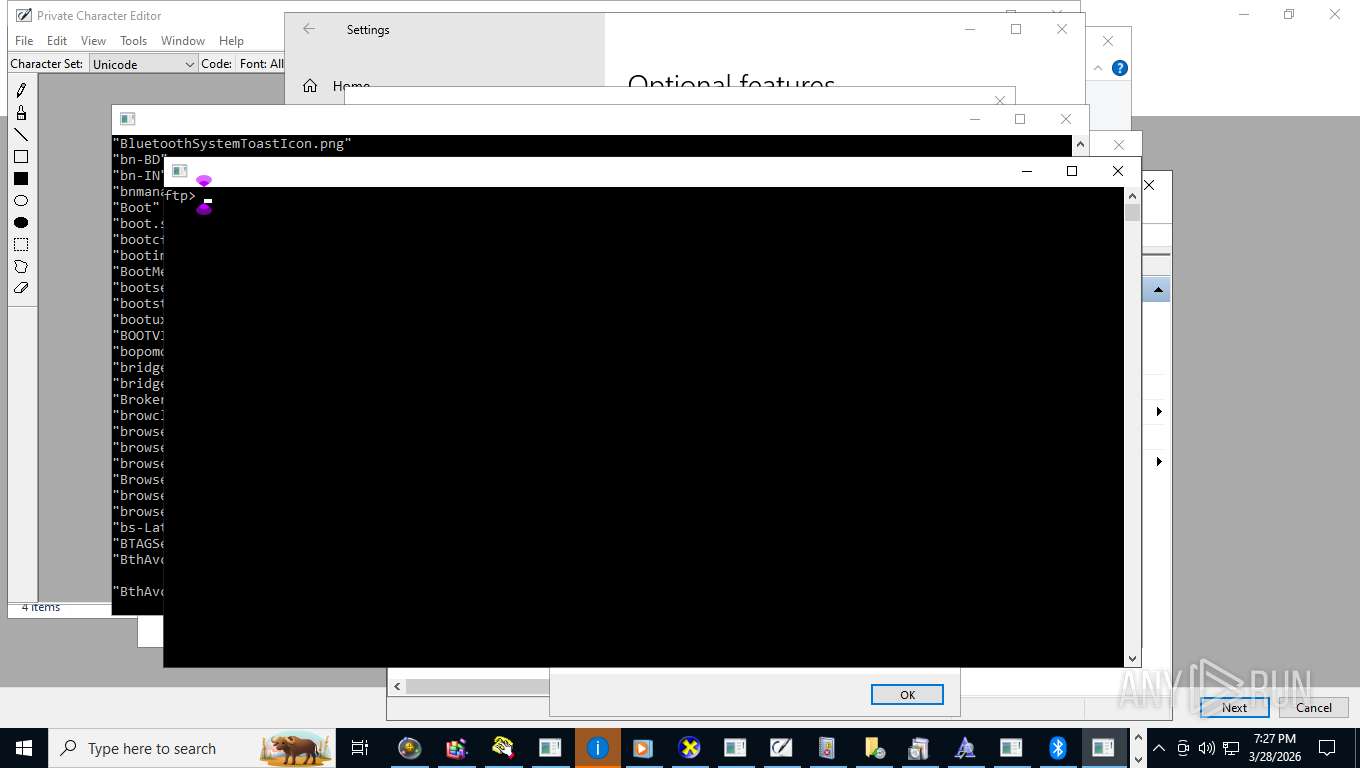
Task: Click the network icon in system tray
Action: pos(1231,748)
